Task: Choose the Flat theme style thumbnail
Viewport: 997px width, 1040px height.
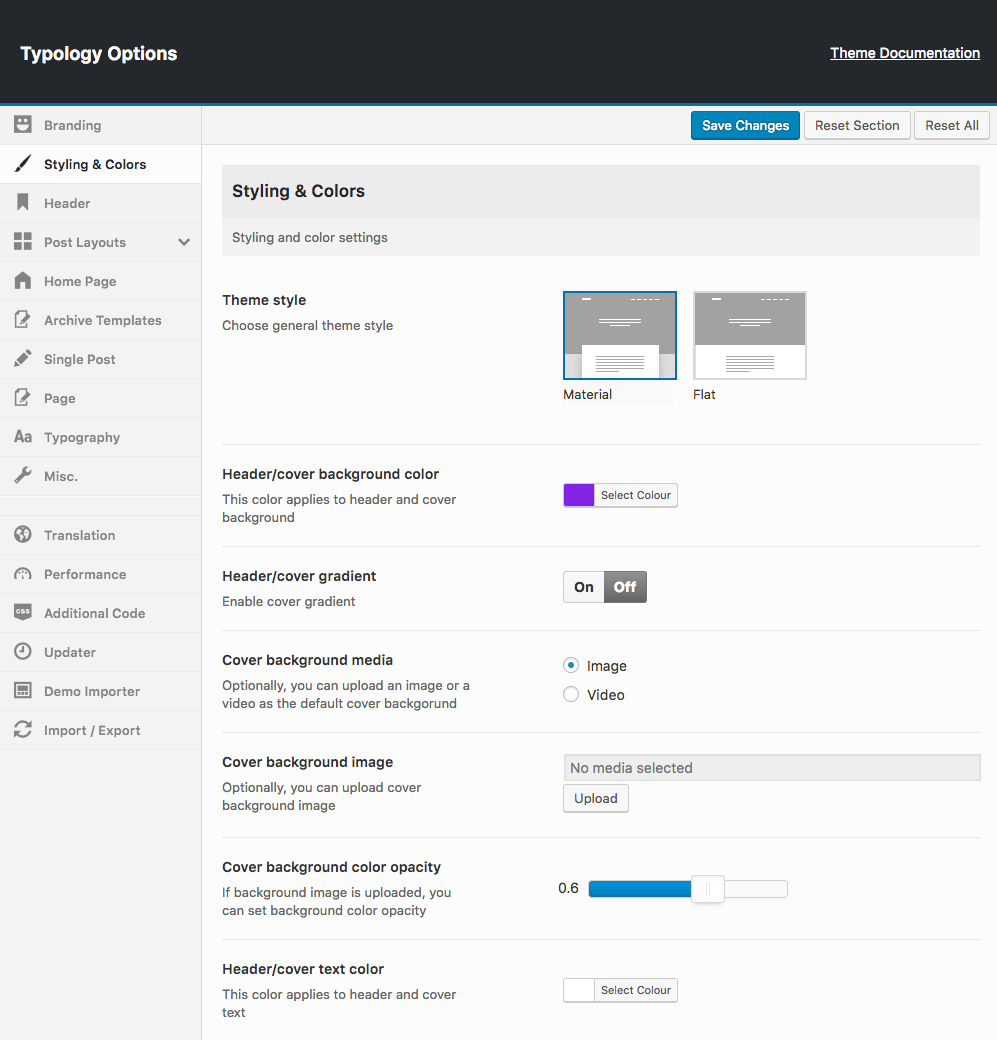Action: pyautogui.click(x=749, y=336)
